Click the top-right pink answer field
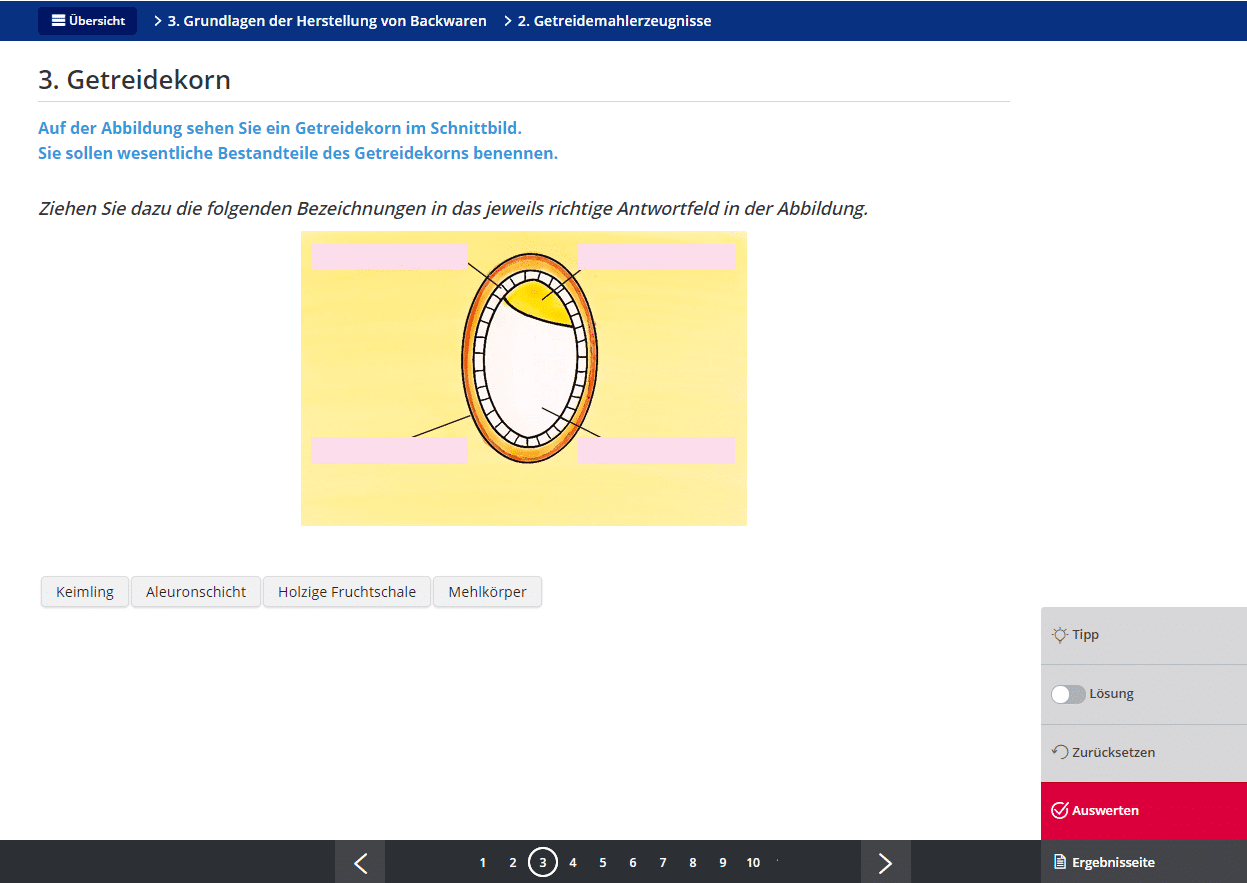Screen dimensions: 1247x883 (x=656, y=257)
